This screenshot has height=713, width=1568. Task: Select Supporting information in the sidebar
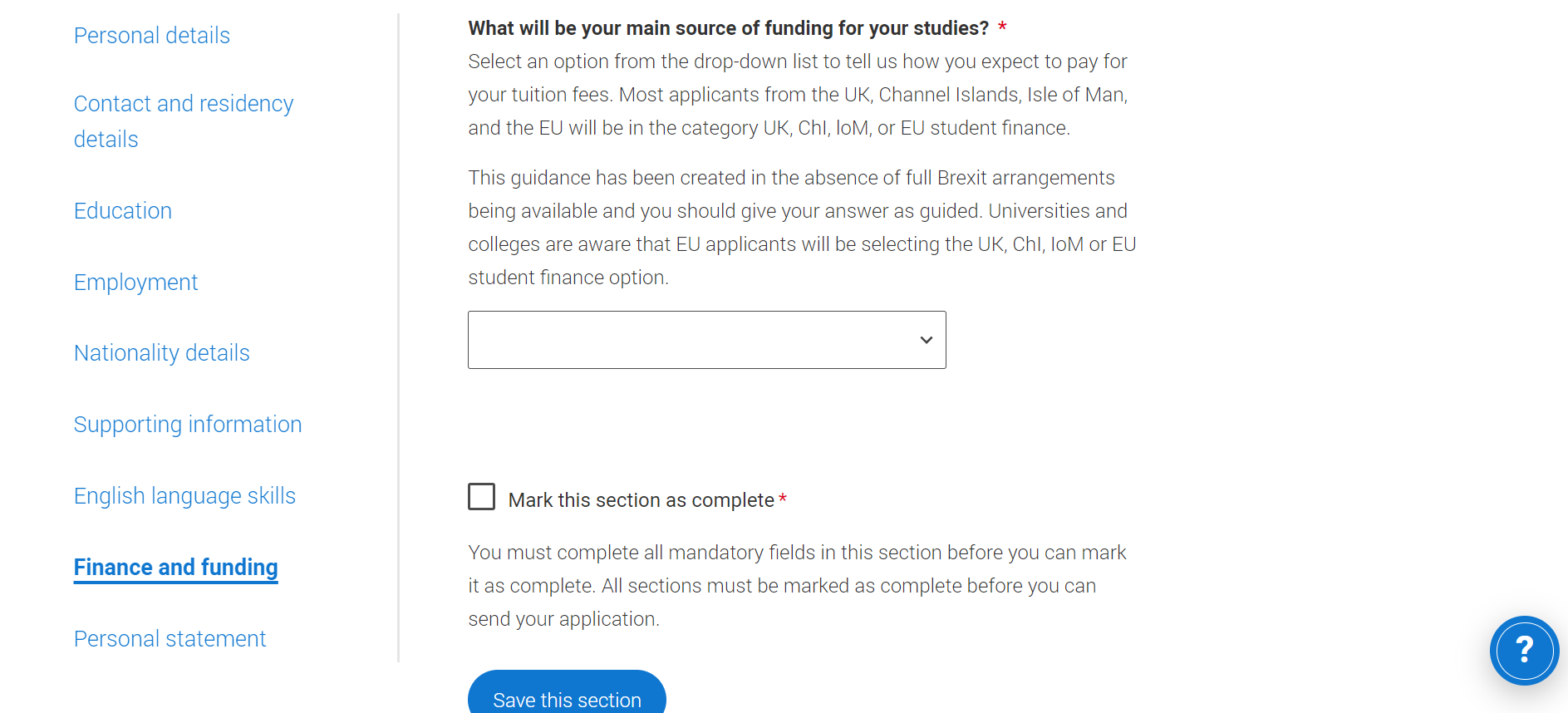click(x=188, y=425)
